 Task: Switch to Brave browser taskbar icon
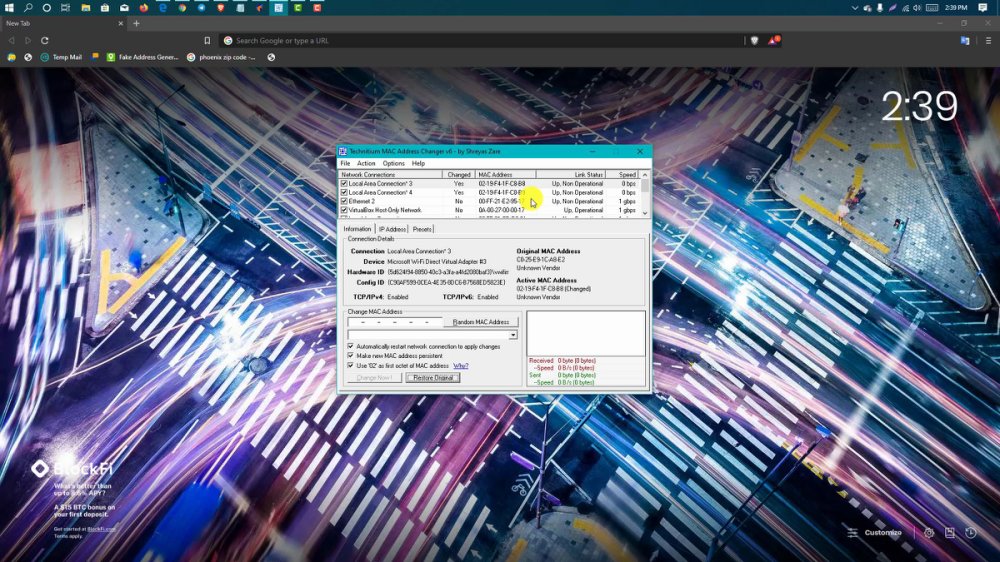[x=221, y=8]
